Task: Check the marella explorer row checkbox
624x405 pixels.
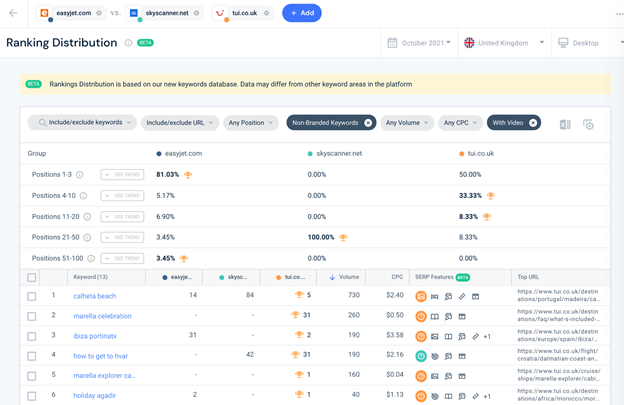Action: coord(31,376)
